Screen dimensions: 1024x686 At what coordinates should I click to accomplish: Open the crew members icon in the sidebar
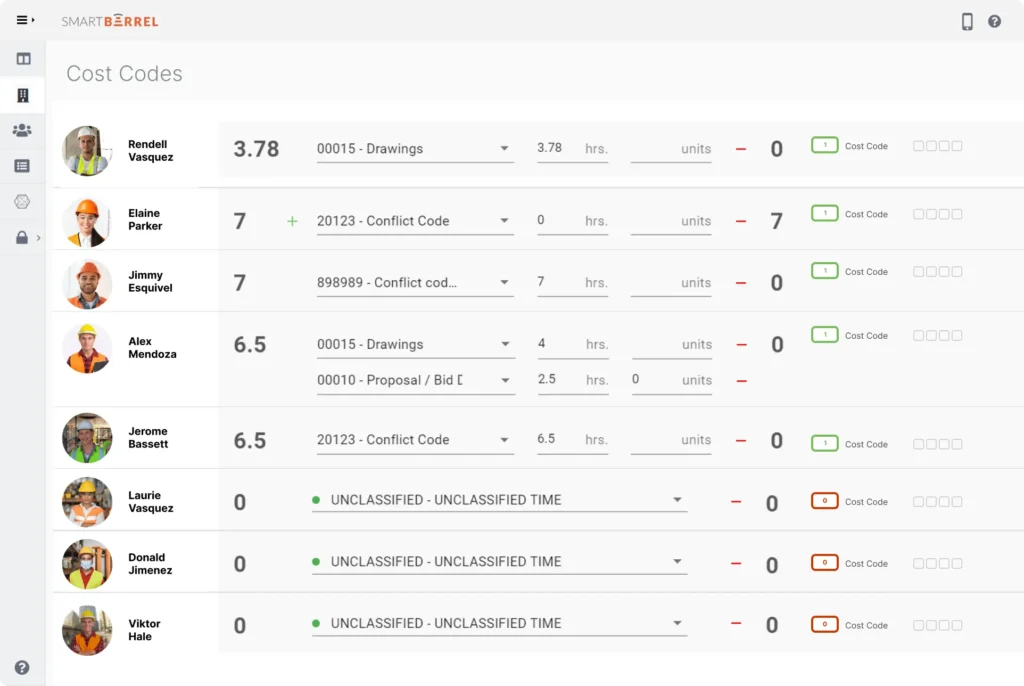click(x=22, y=130)
